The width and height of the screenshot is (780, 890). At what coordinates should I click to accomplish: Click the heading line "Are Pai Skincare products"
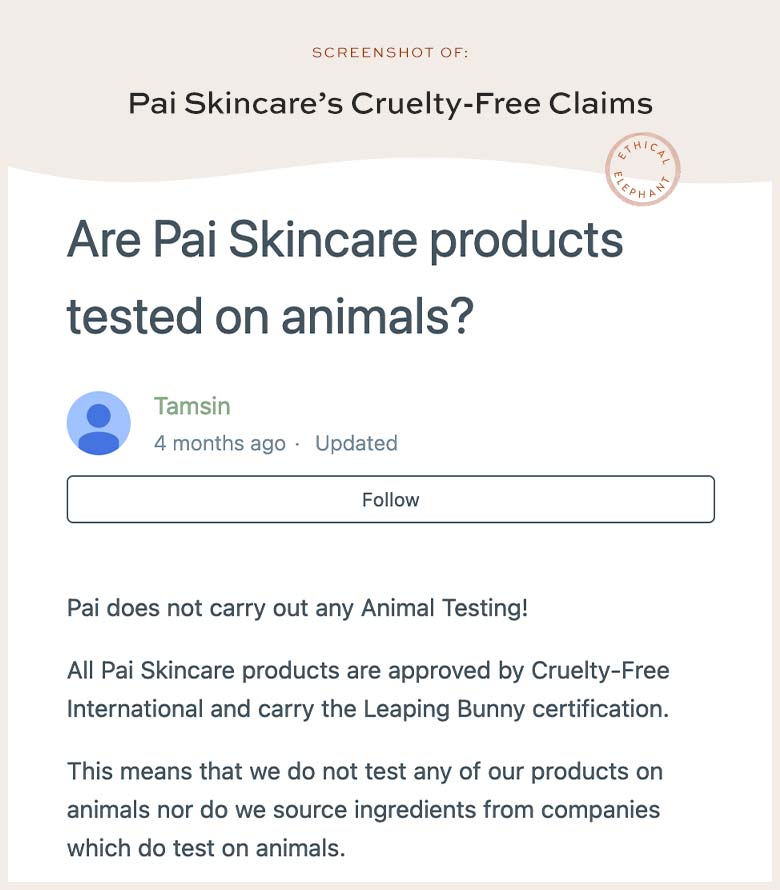click(x=345, y=240)
